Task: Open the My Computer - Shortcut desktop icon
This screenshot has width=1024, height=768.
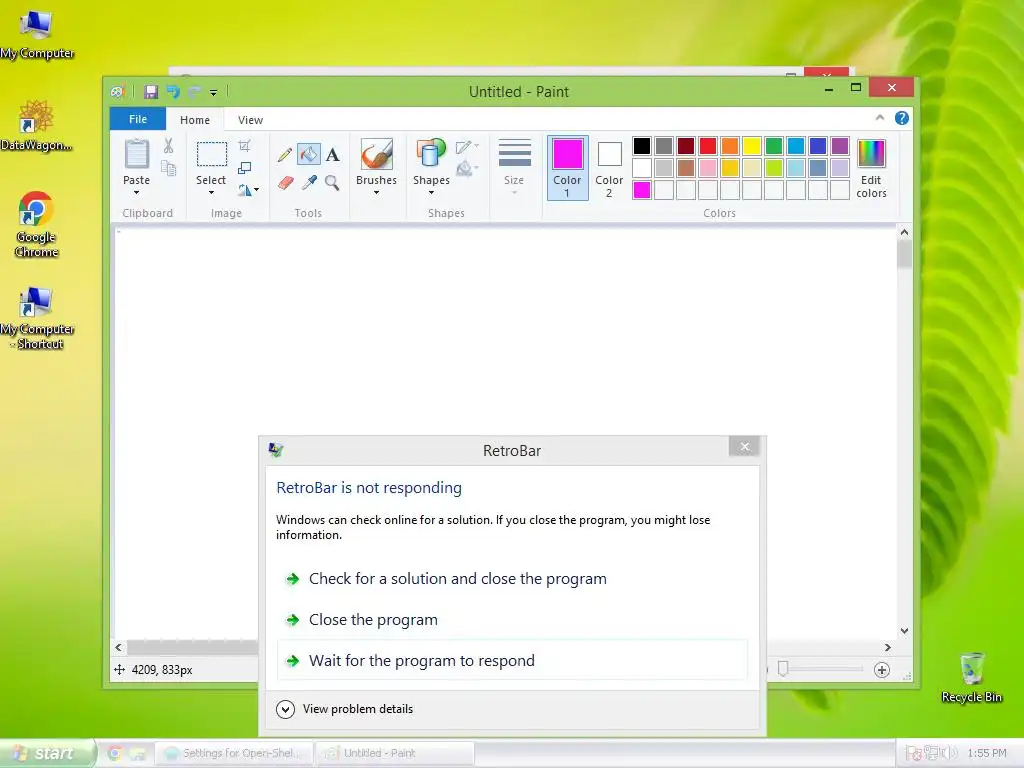Action: (37, 318)
